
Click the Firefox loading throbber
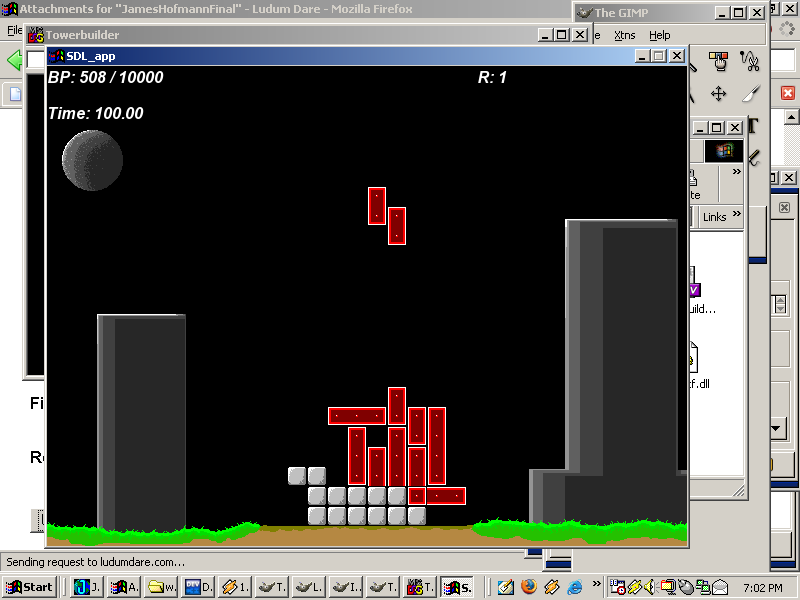[x=787, y=29]
